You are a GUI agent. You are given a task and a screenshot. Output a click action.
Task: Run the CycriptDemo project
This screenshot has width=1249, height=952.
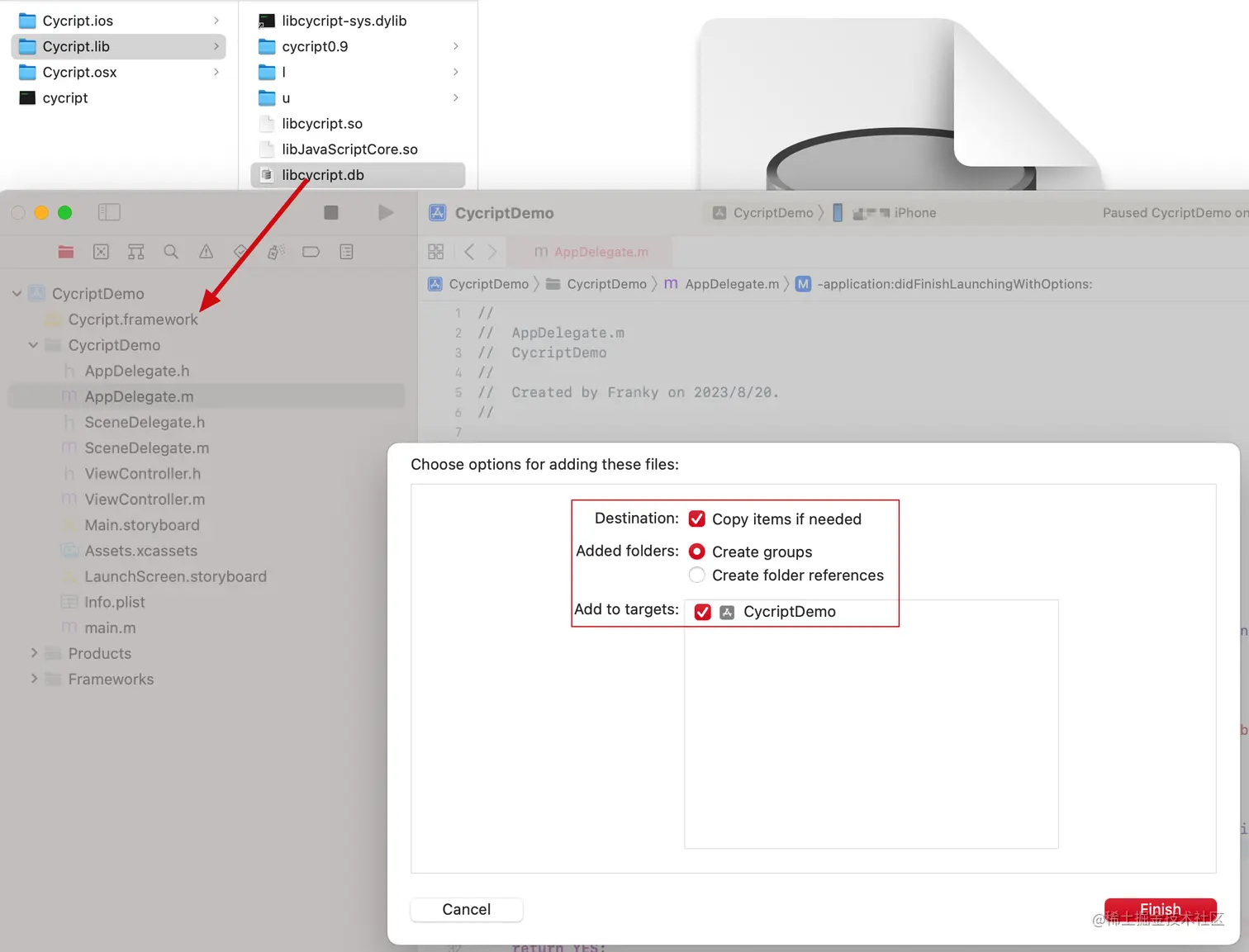(386, 212)
